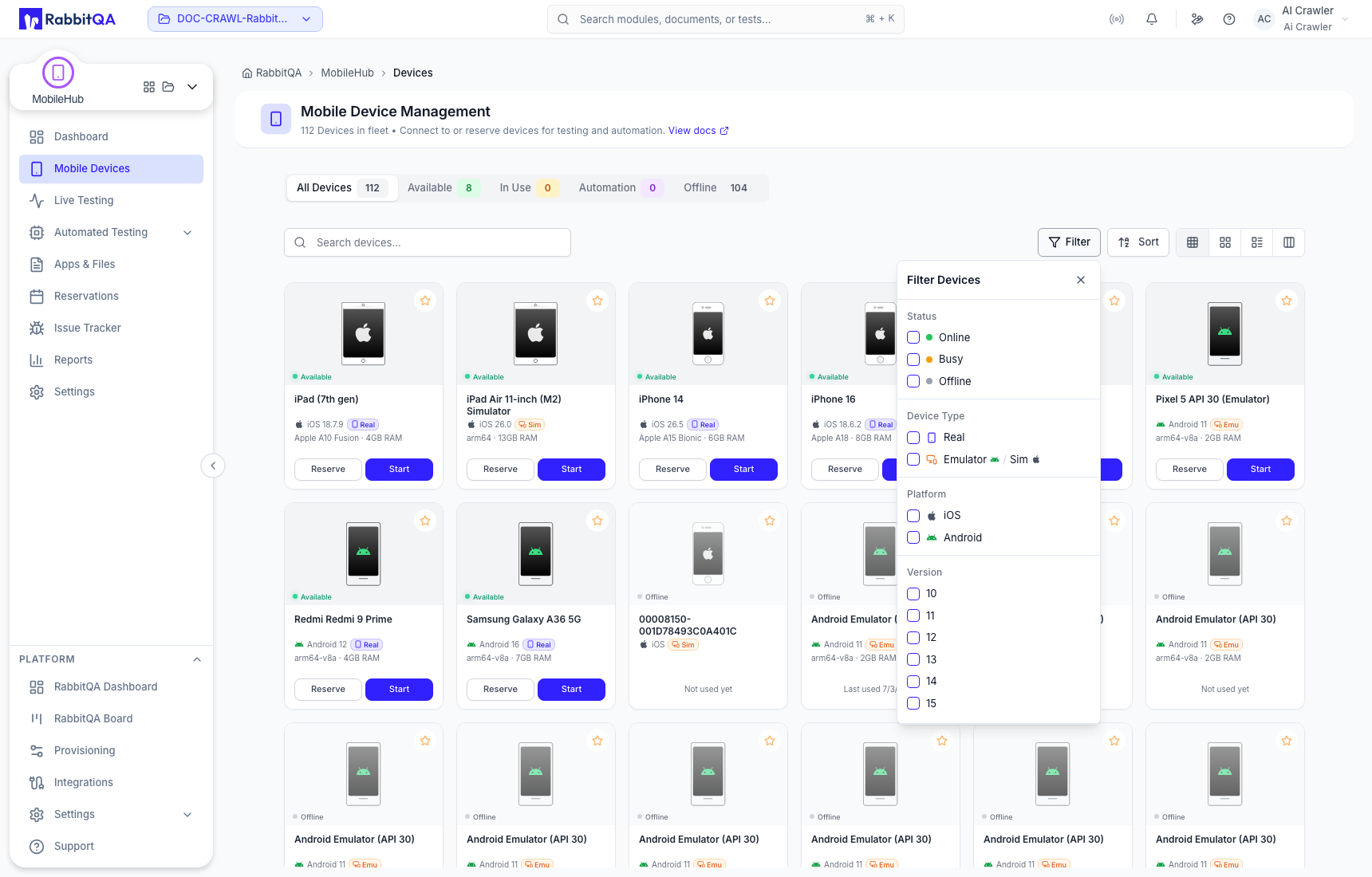Check the Real device type filter
The height and width of the screenshot is (877, 1372).
(913, 438)
